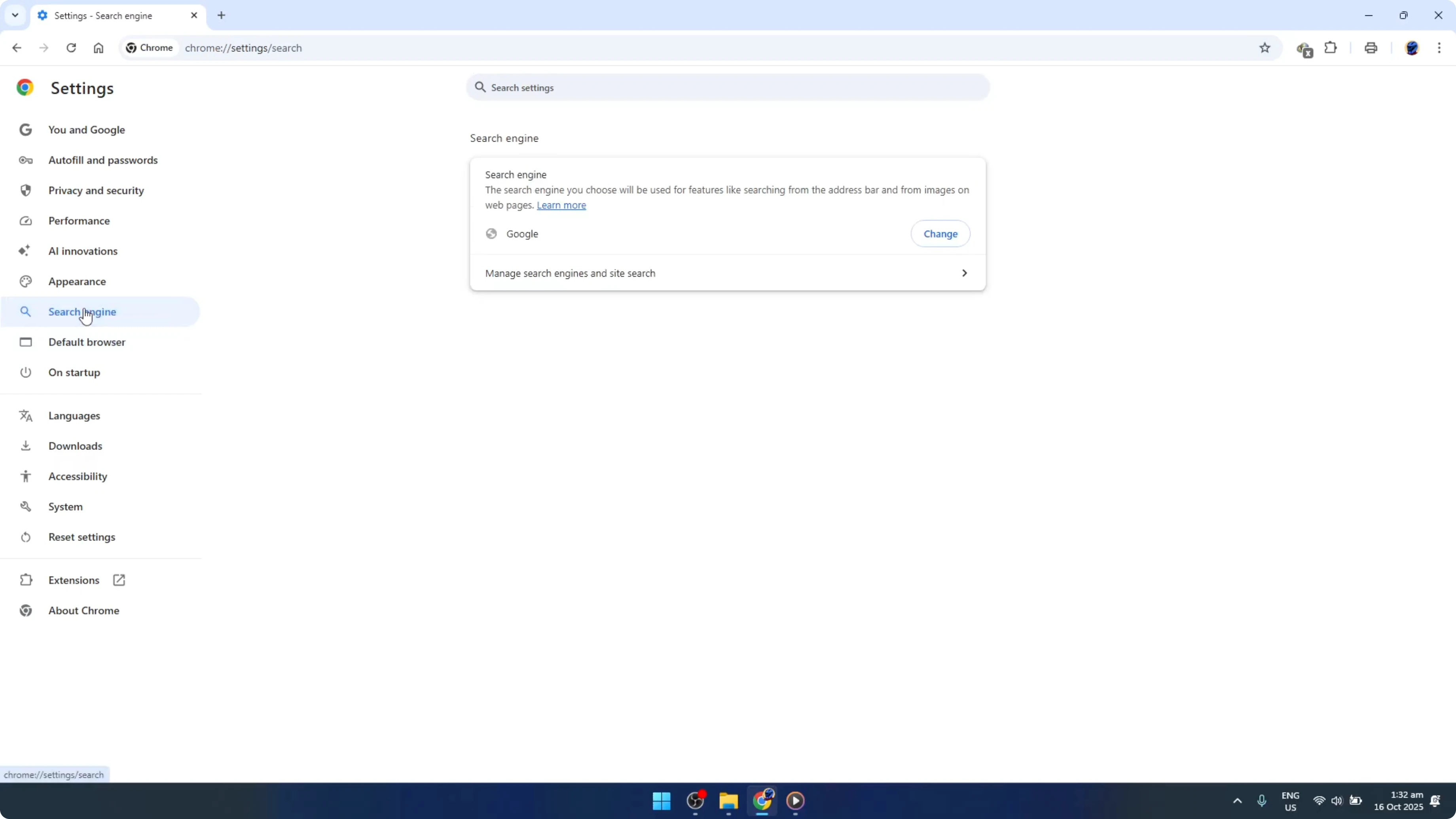Open Privacy and security shield icon
Screen dimensions: 1456x819
click(25, 190)
